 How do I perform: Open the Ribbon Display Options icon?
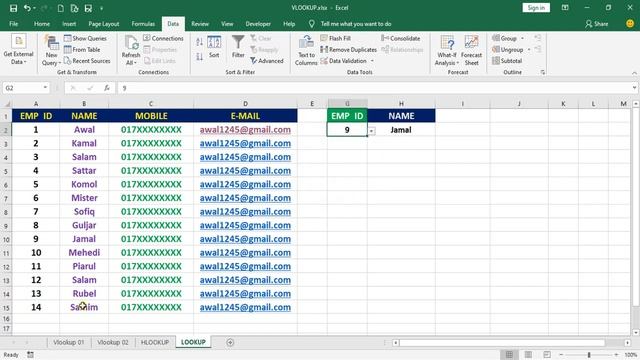[565, 8]
